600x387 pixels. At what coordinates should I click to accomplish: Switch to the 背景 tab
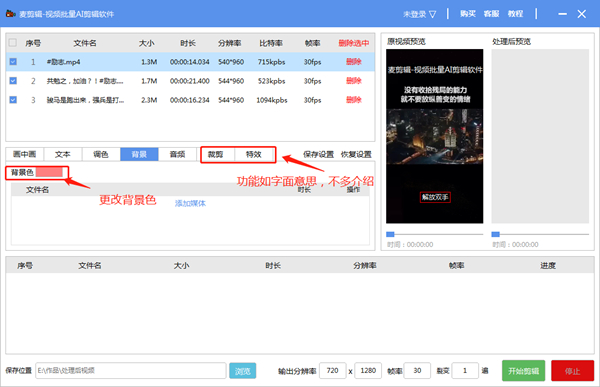(x=139, y=154)
